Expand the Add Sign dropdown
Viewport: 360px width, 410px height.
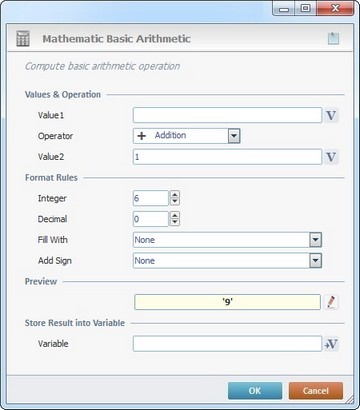[x=315, y=261]
